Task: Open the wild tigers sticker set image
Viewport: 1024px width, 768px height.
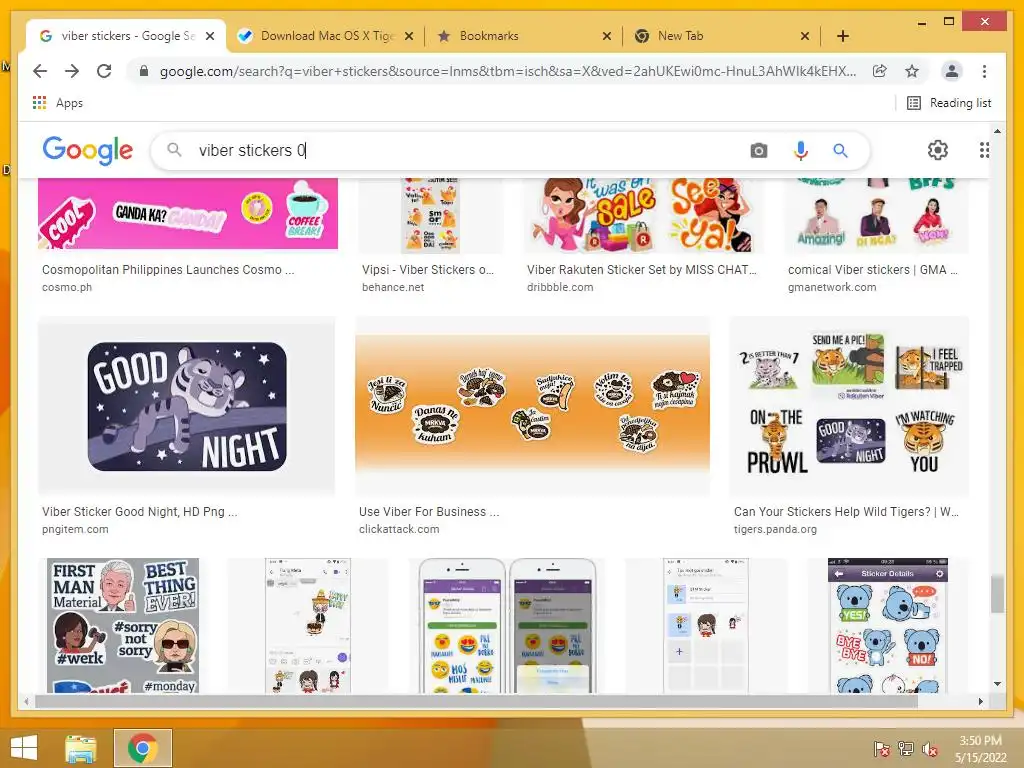Action: point(849,406)
